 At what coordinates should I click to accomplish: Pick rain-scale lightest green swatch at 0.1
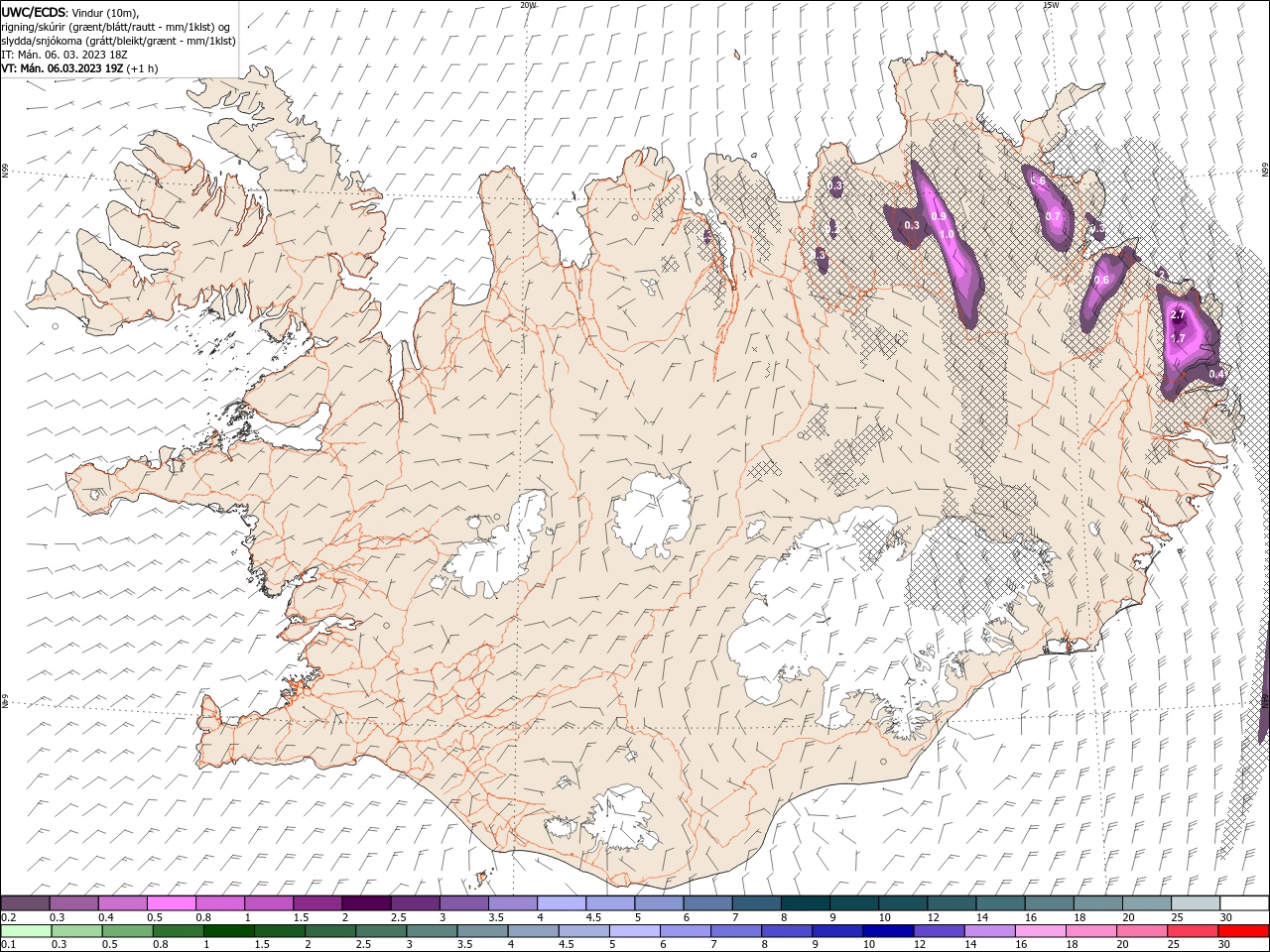(26, 931)
